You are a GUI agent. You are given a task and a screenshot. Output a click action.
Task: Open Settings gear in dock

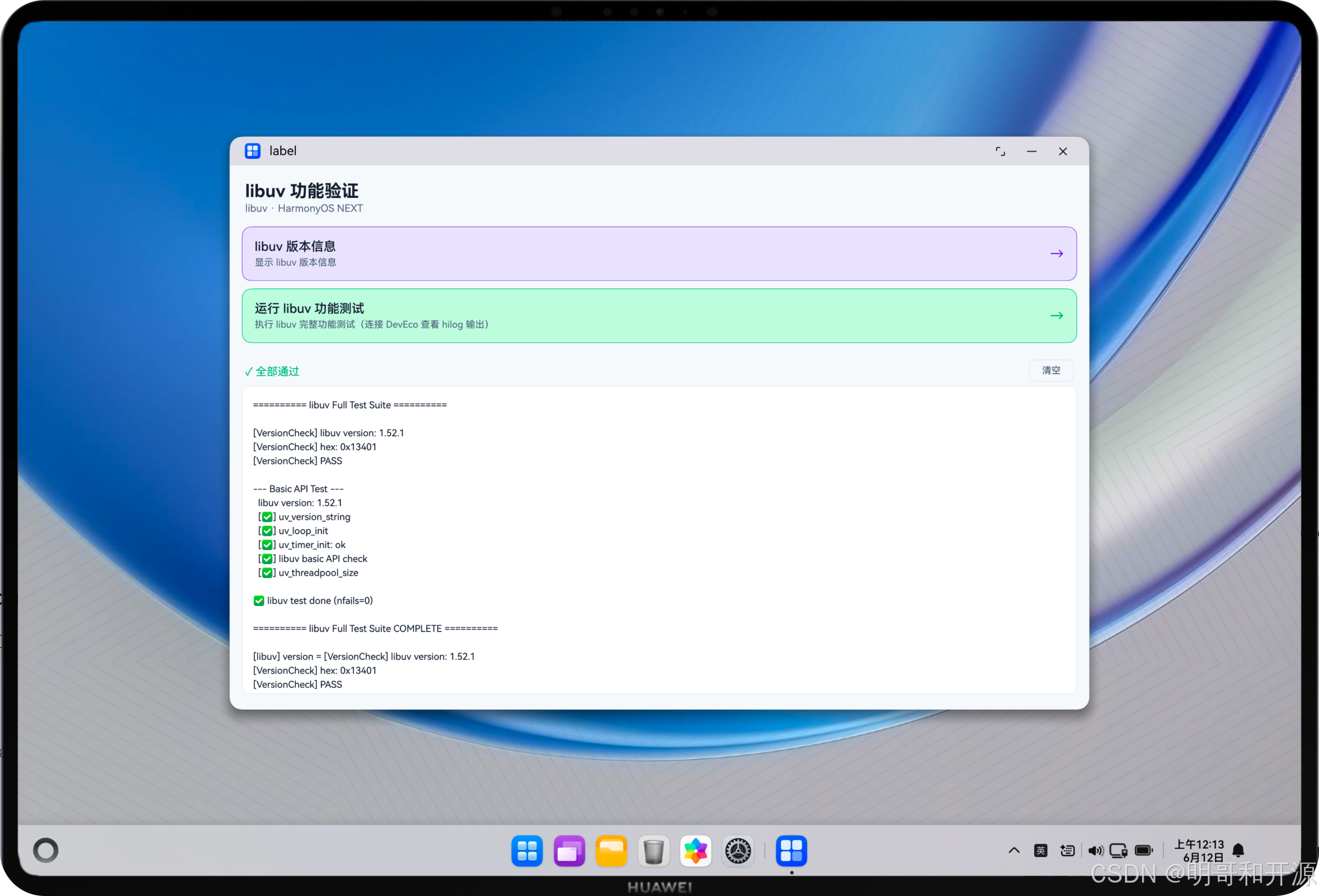[x=738, y=850]
